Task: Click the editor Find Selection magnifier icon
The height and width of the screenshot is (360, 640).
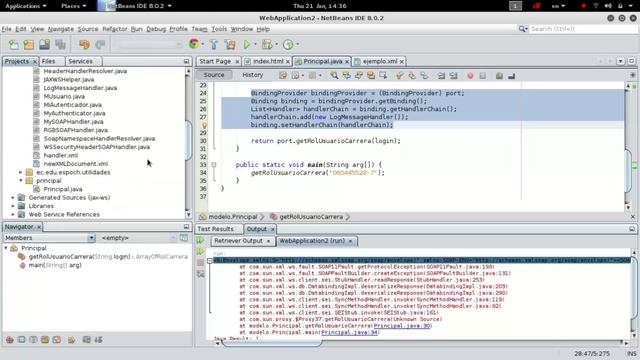Action: point(334,76)
